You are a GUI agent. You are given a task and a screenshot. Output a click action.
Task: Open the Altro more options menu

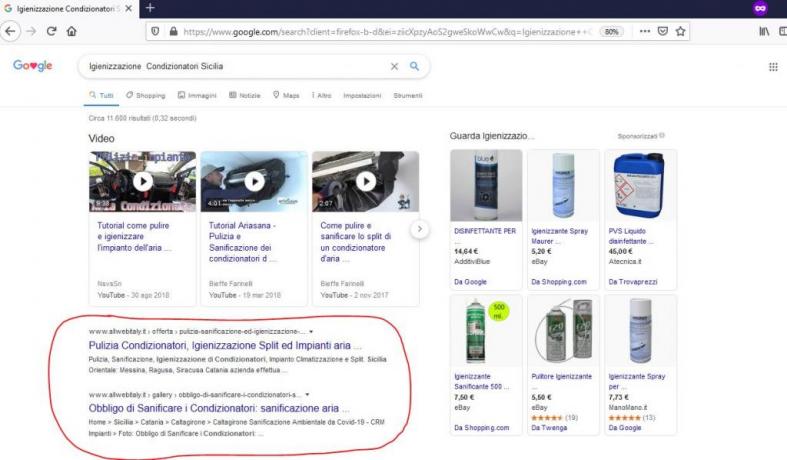click(322, 95)
